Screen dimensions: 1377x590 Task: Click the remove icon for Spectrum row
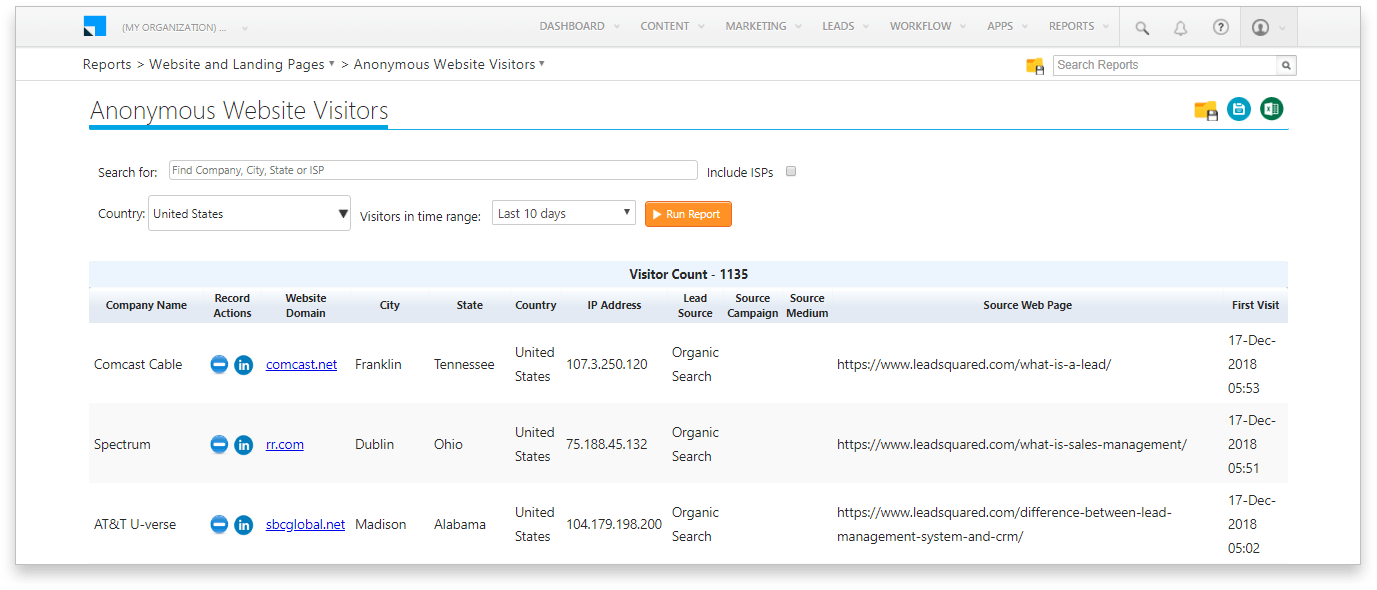click(x=219, y=444)
